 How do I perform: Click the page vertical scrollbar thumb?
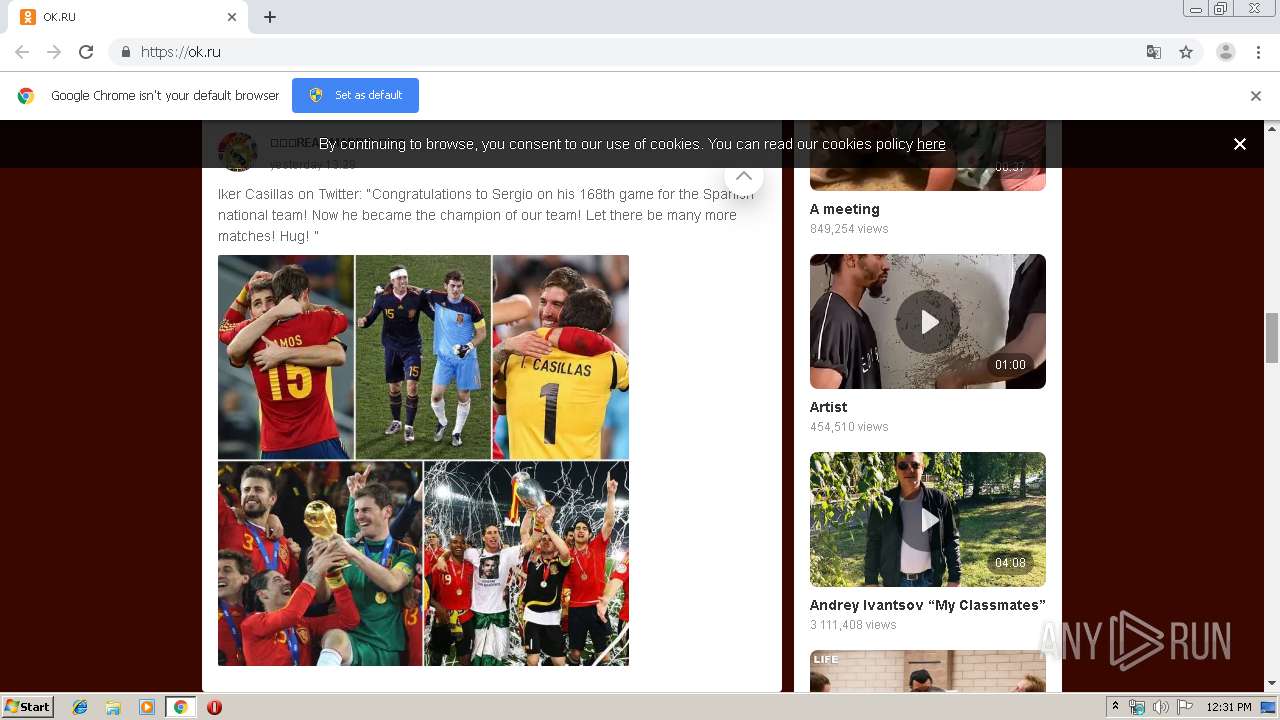pyautogui.click(x=1272, y=338)
